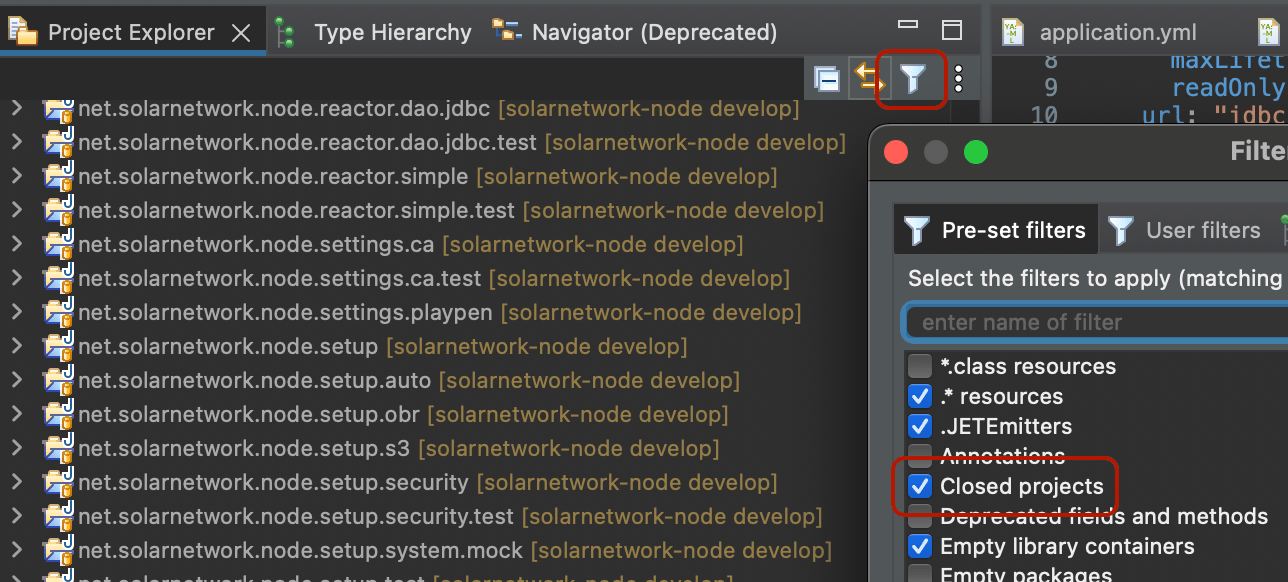Click the Project Explorer folder tab icon
Viewport: 1288px width, 582px height.
[x=22, y=31]
